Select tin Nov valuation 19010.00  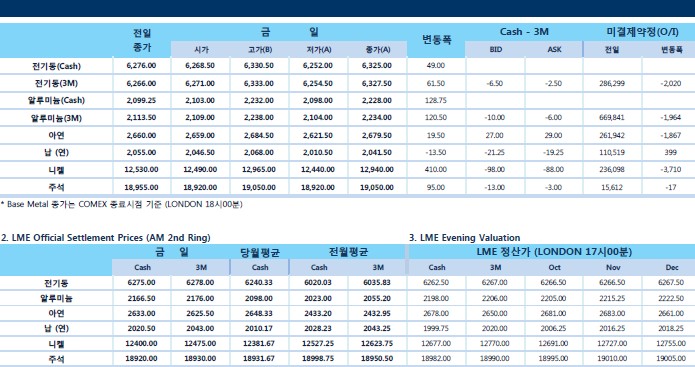point(612,358)
